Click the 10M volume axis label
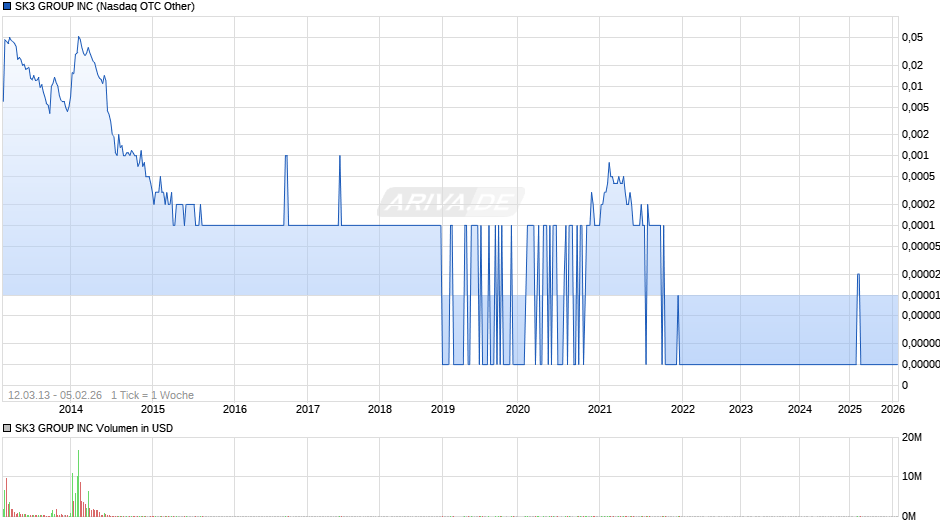The image size is (940, 526). [x=912, y=477]
